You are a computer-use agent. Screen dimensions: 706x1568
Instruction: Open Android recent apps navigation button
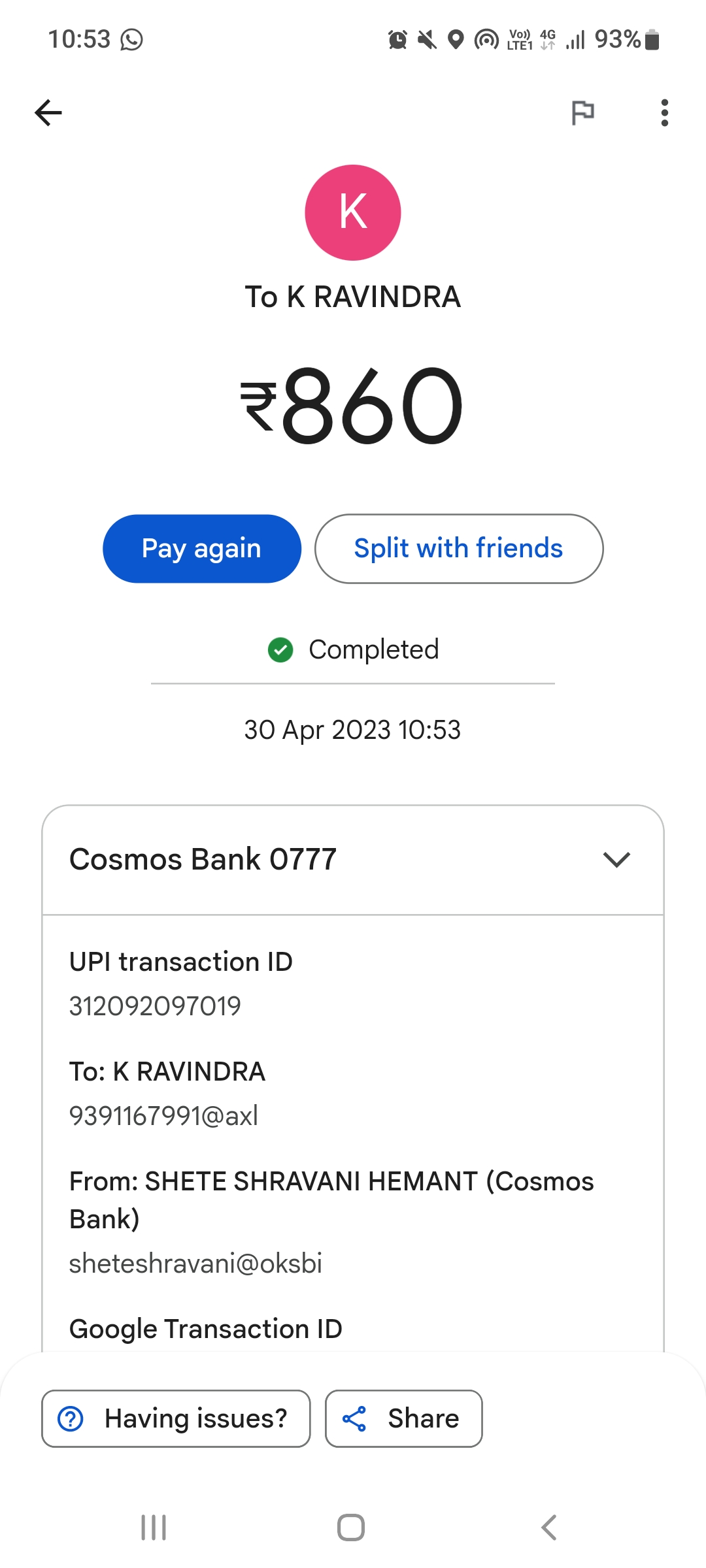point(154,1527)
